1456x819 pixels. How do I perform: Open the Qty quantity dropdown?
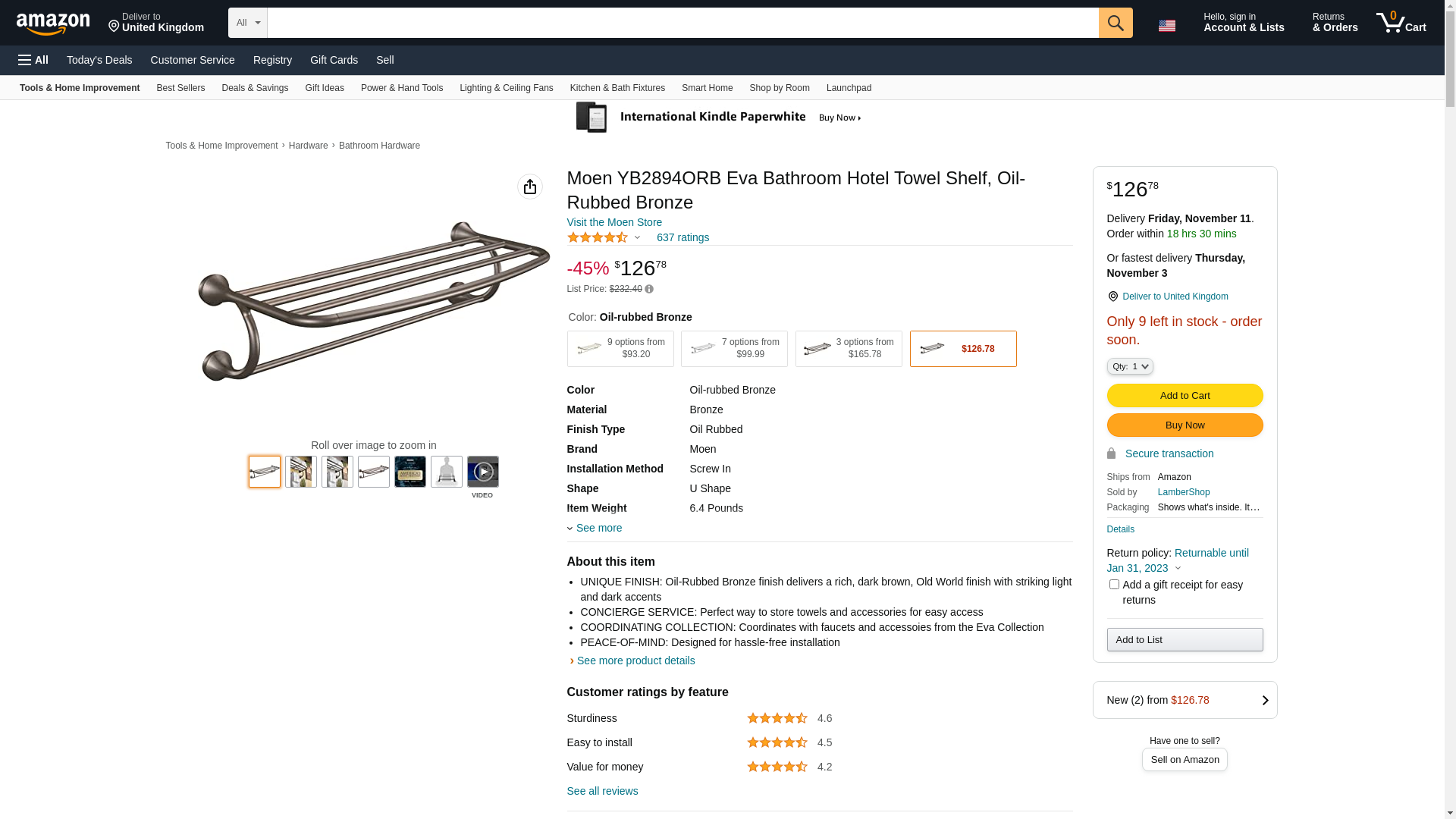(1130, 367)
